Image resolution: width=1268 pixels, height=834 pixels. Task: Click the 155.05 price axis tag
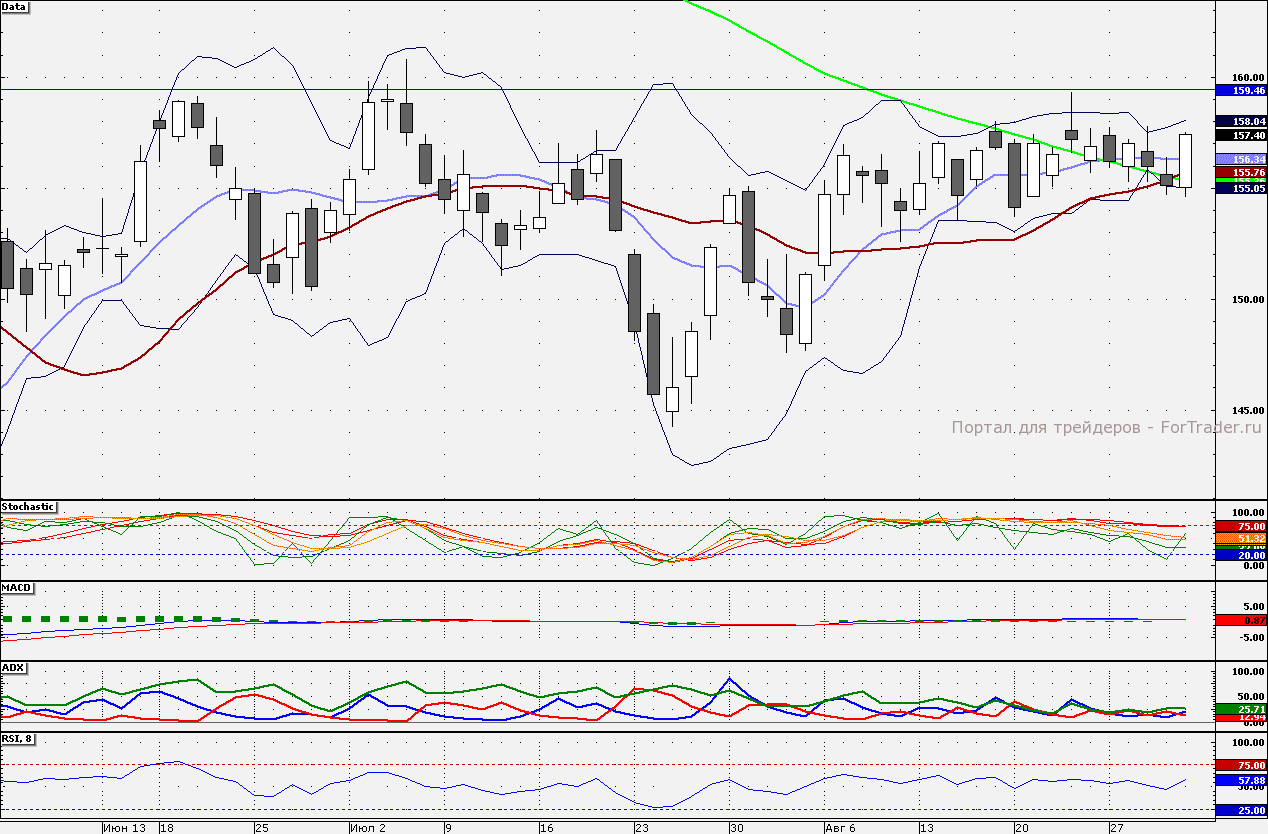(1241, 188)
